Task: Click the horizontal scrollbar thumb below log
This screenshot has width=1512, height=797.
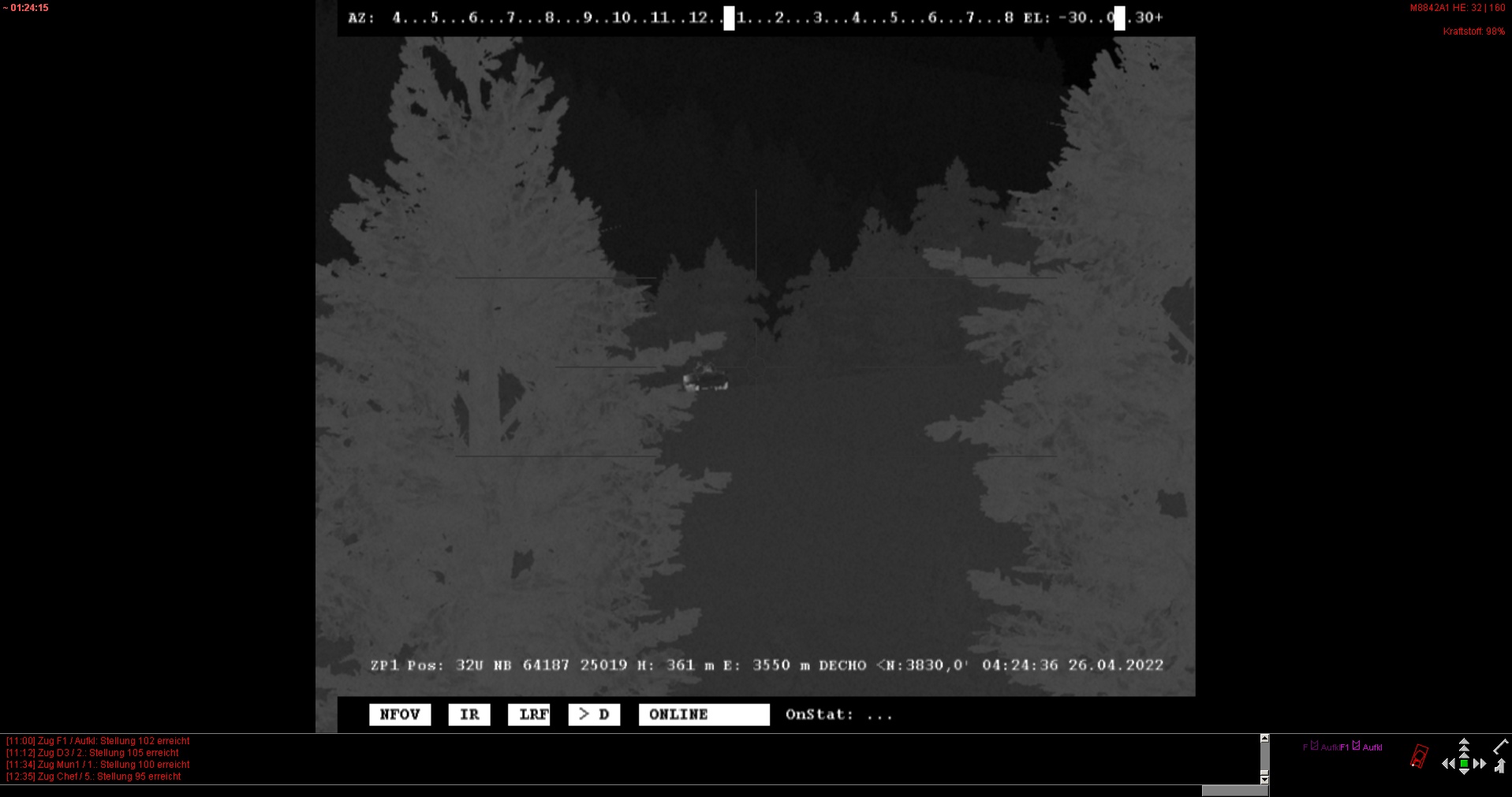Action: tap(1234, 791)
